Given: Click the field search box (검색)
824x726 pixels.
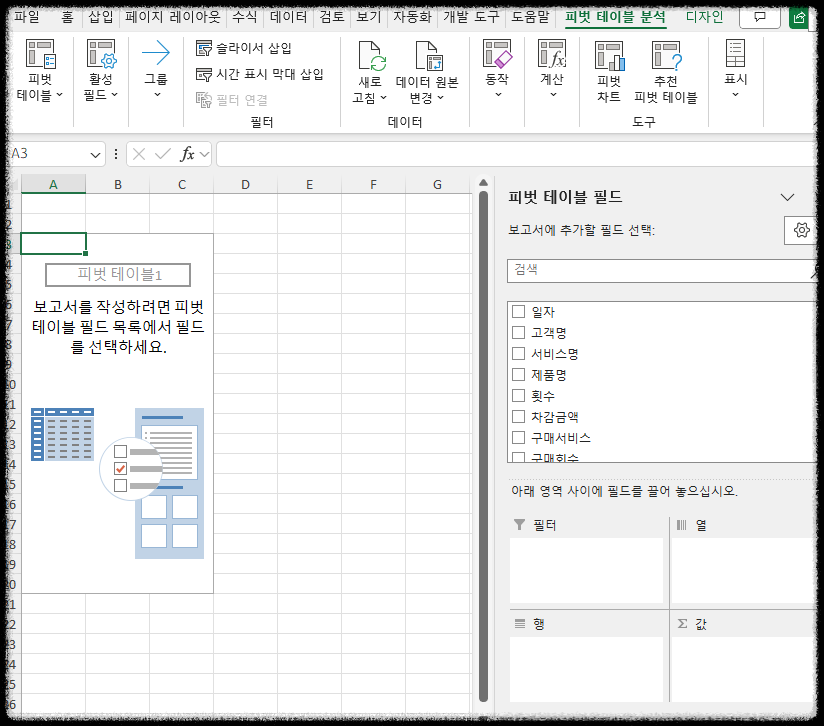Looking at the screenshot, I should click(650, 270).
